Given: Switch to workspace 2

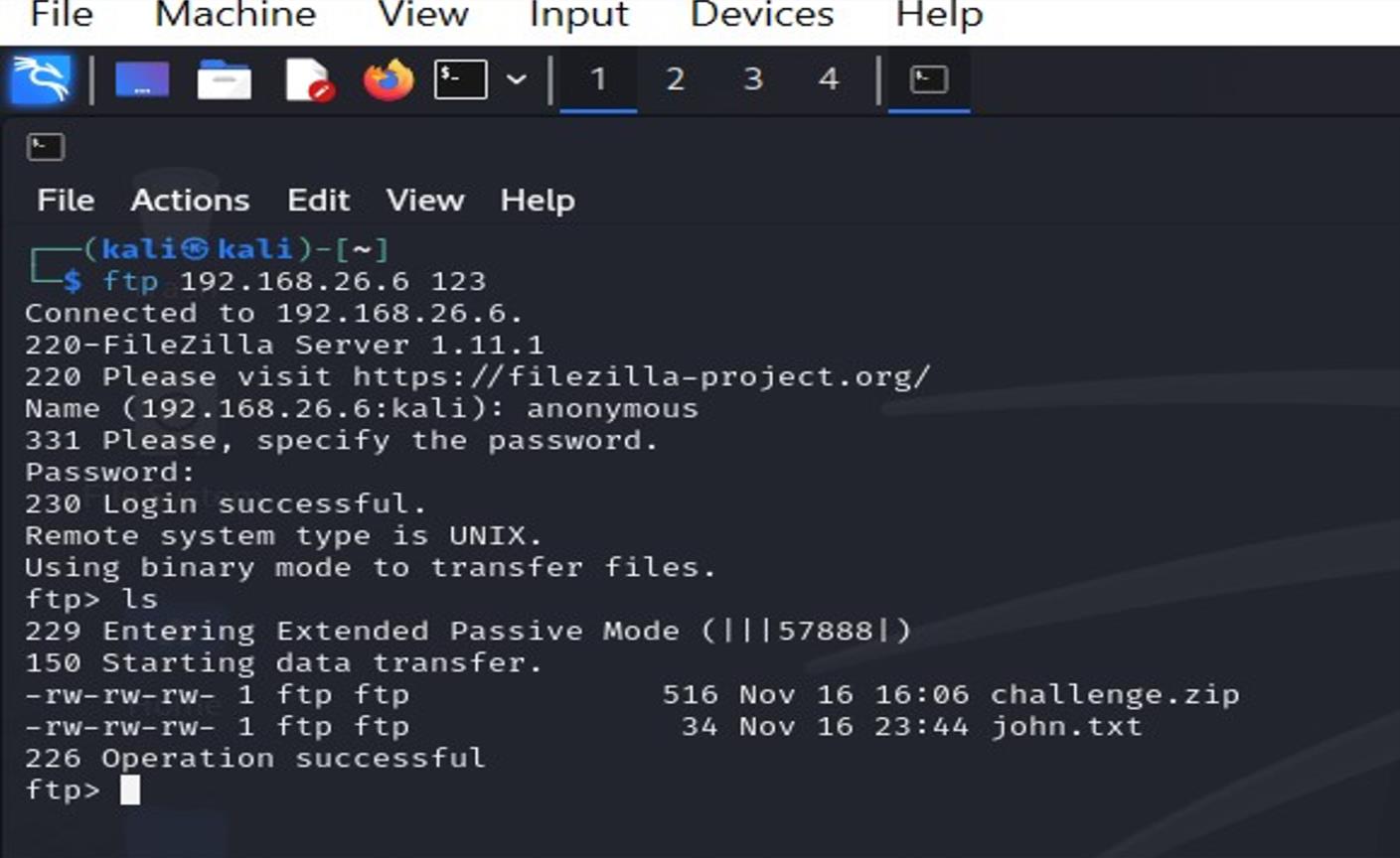Looking at the screenshot, I should 675,79.
